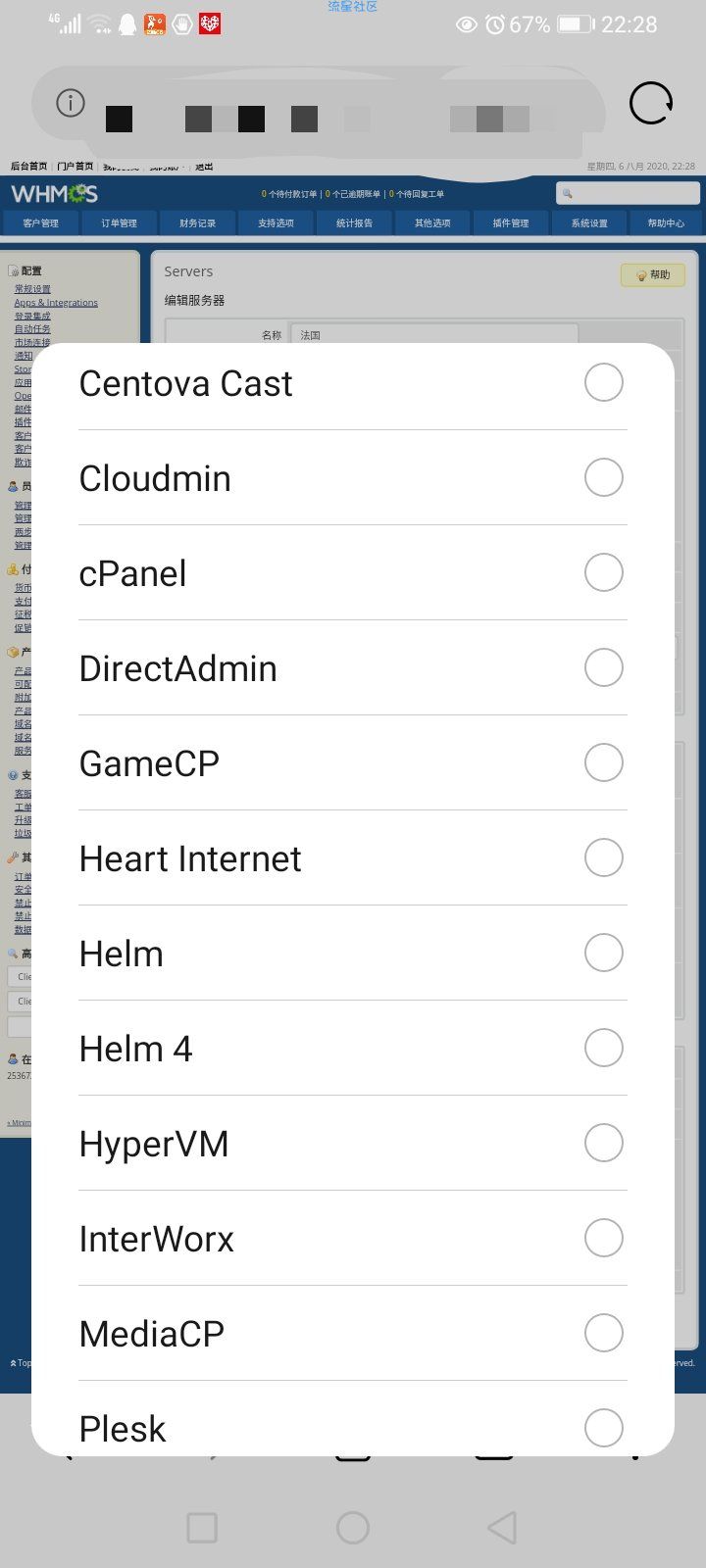This screenshot has width=706, height=1568.
Task: Click the browser address bar
Action: (319, 103)
